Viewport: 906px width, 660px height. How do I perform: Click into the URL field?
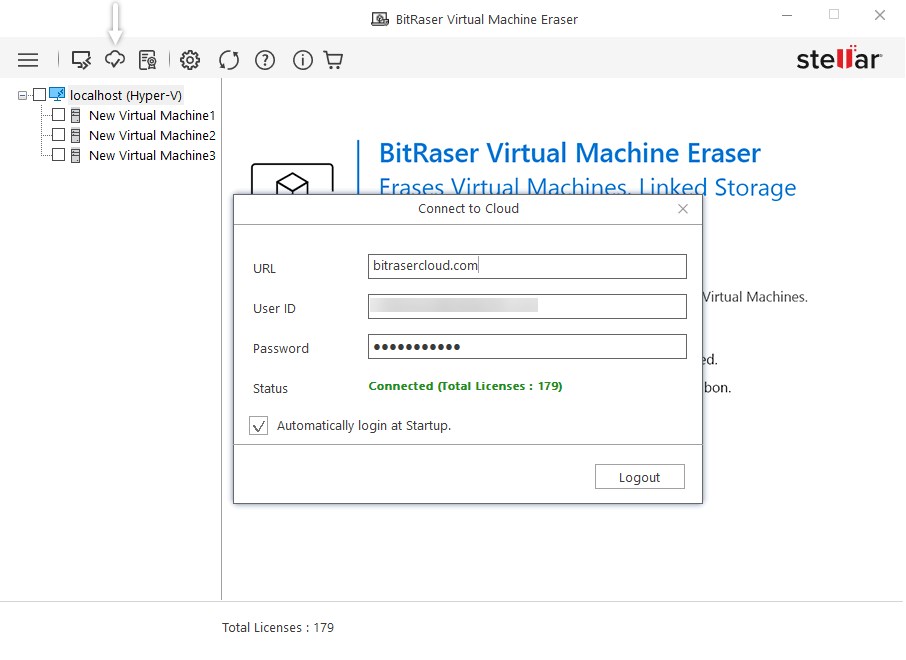tap(527, 266)
